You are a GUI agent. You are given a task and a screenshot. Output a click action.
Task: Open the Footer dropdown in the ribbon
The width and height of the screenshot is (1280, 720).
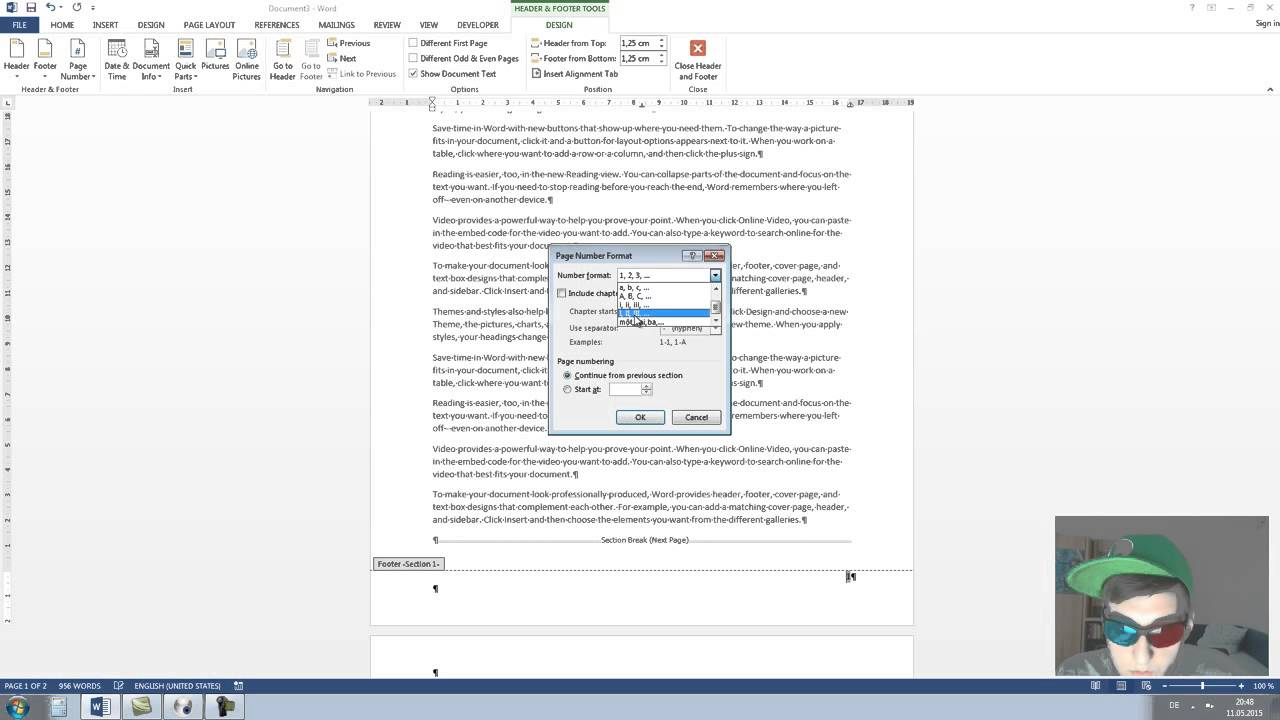point(45,59)
